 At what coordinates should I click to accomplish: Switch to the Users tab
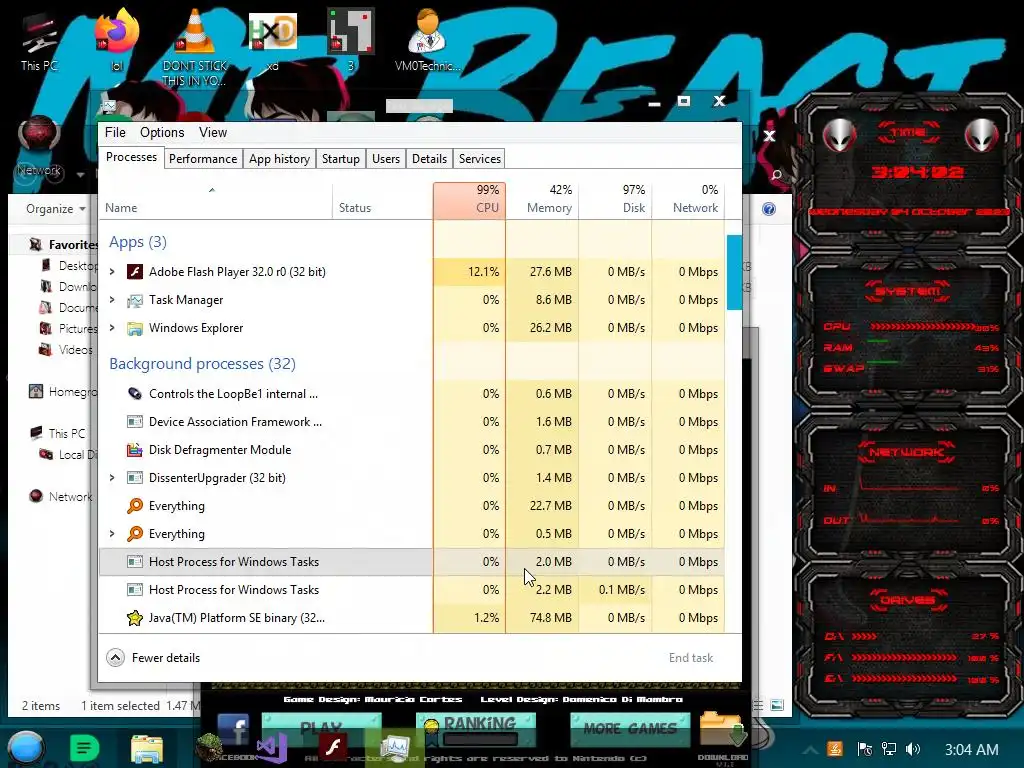(x=385, y=159)
